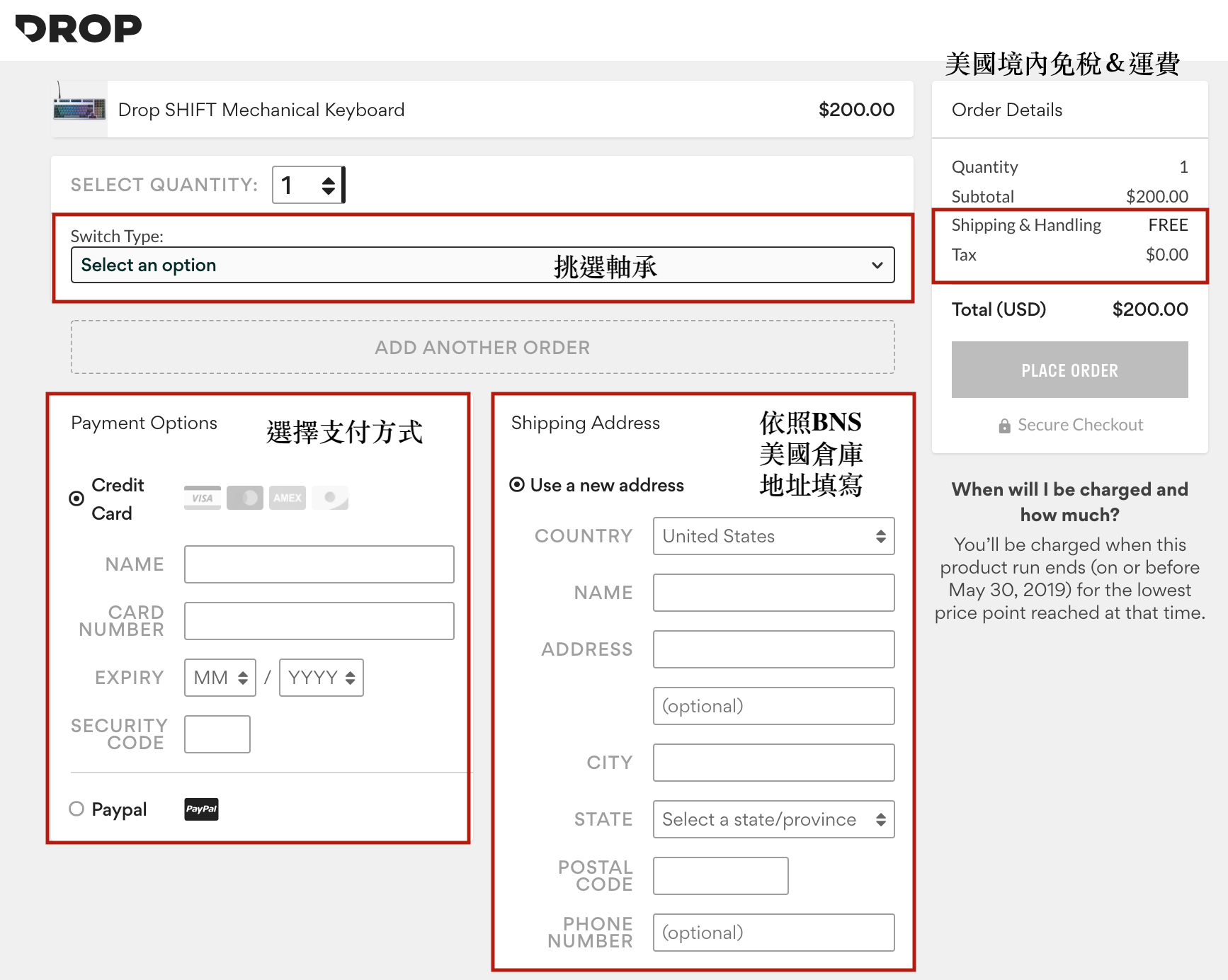This screenshot has height=980, width=1228.
Task: Expand the State/province selector
Action: (773, 819)
